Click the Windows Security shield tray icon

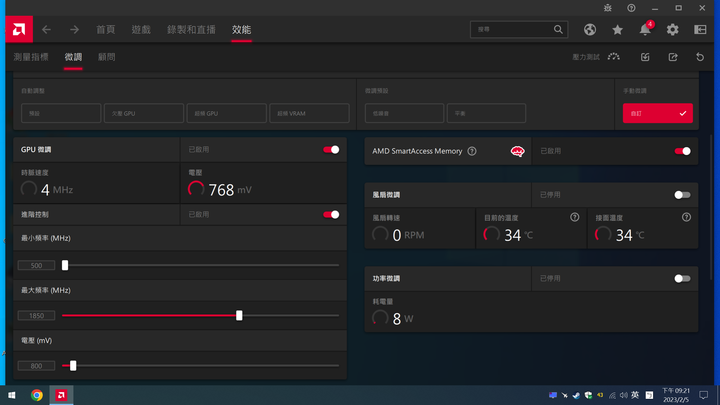(x=588, y=395)
